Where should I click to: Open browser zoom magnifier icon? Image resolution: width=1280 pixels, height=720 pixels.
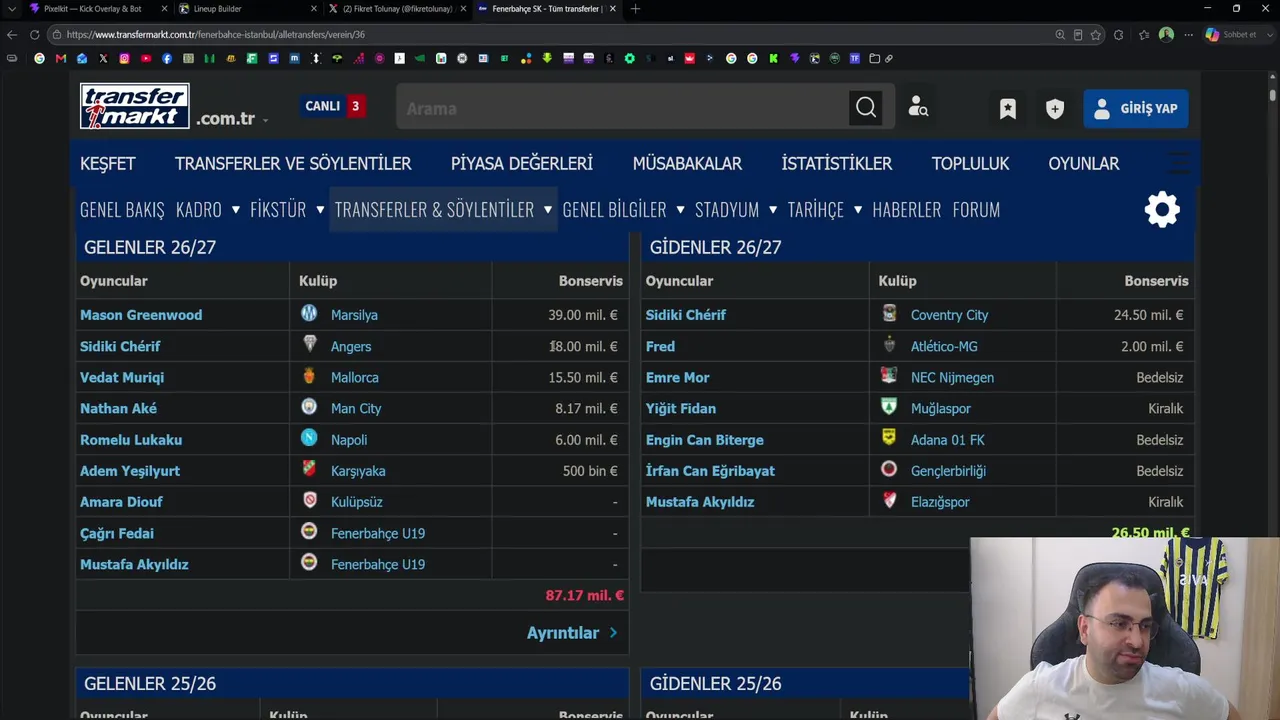click(1060, 34)
